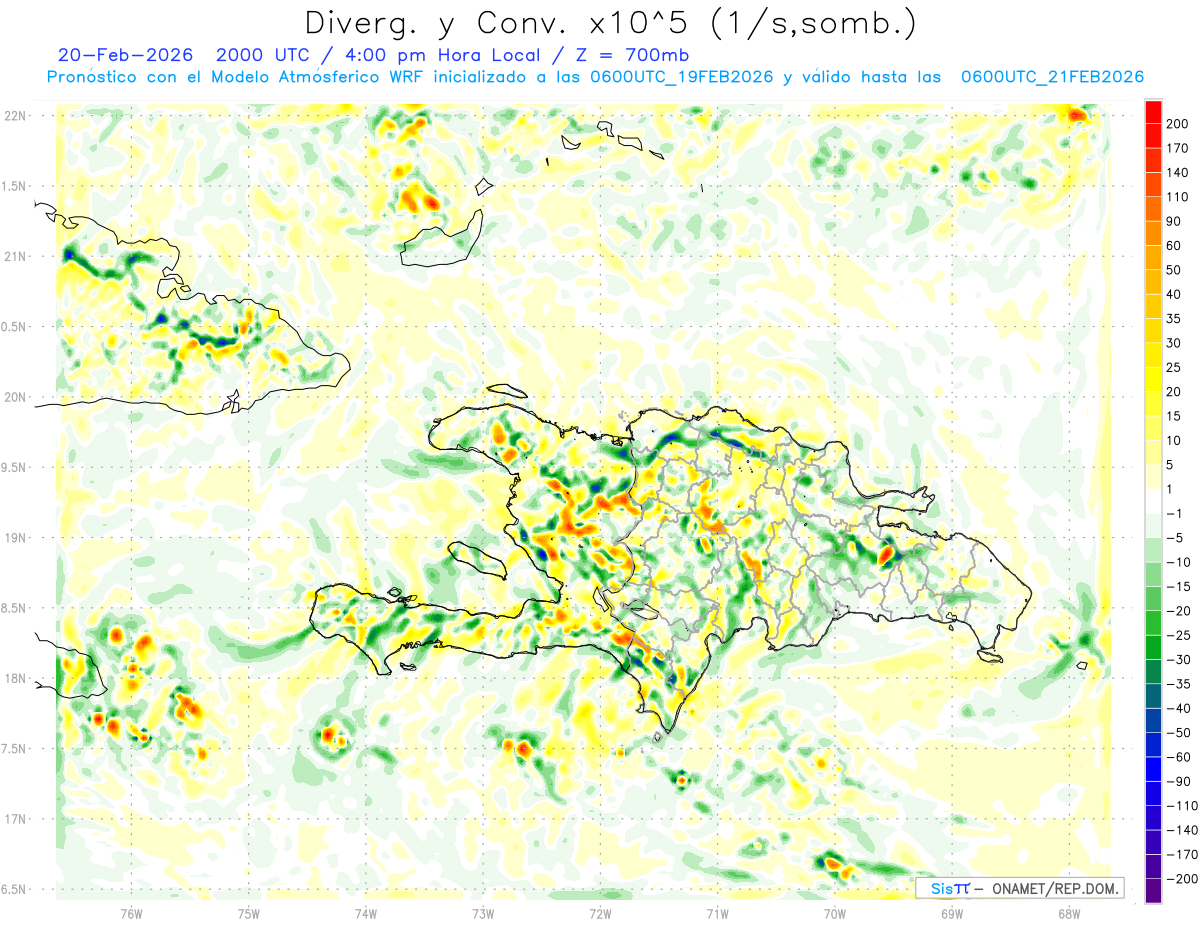Click the '-140' colorbar label
The image size is (1200, 927).
point(1182,830)
